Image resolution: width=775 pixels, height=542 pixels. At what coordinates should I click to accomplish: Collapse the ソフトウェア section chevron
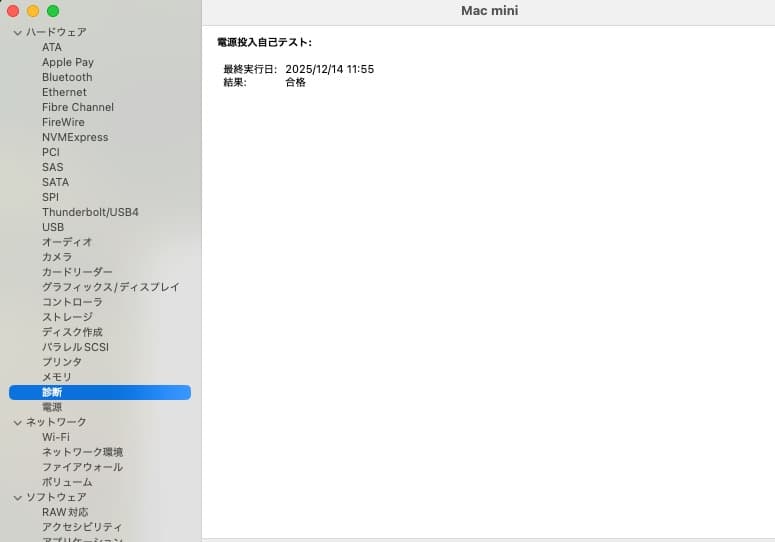18,498
